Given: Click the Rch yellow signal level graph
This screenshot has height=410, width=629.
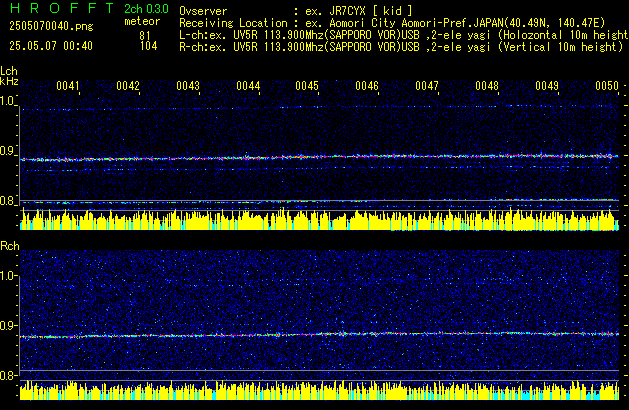Looking at the screenshot, I should click(x=319, y=390).
